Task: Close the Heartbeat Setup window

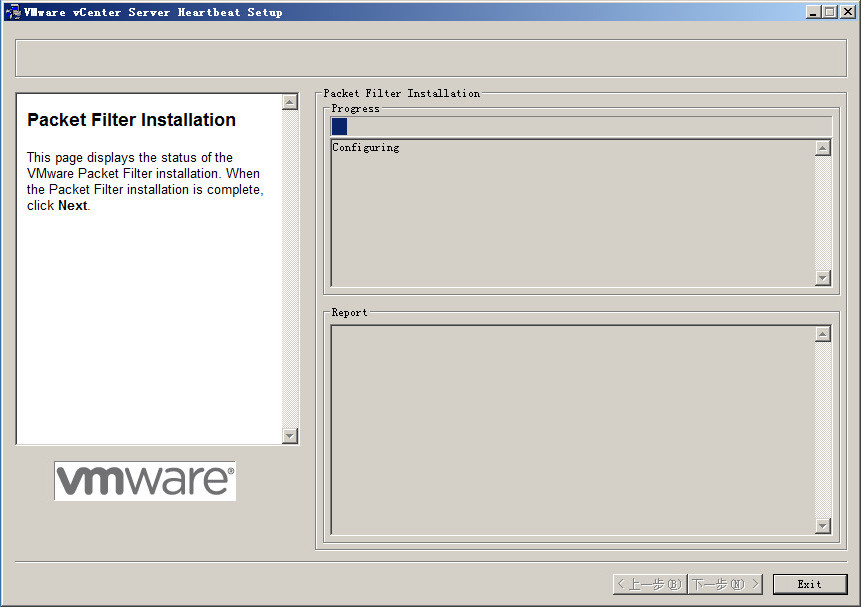Action: pyautogui.click(x=847, y=12)
